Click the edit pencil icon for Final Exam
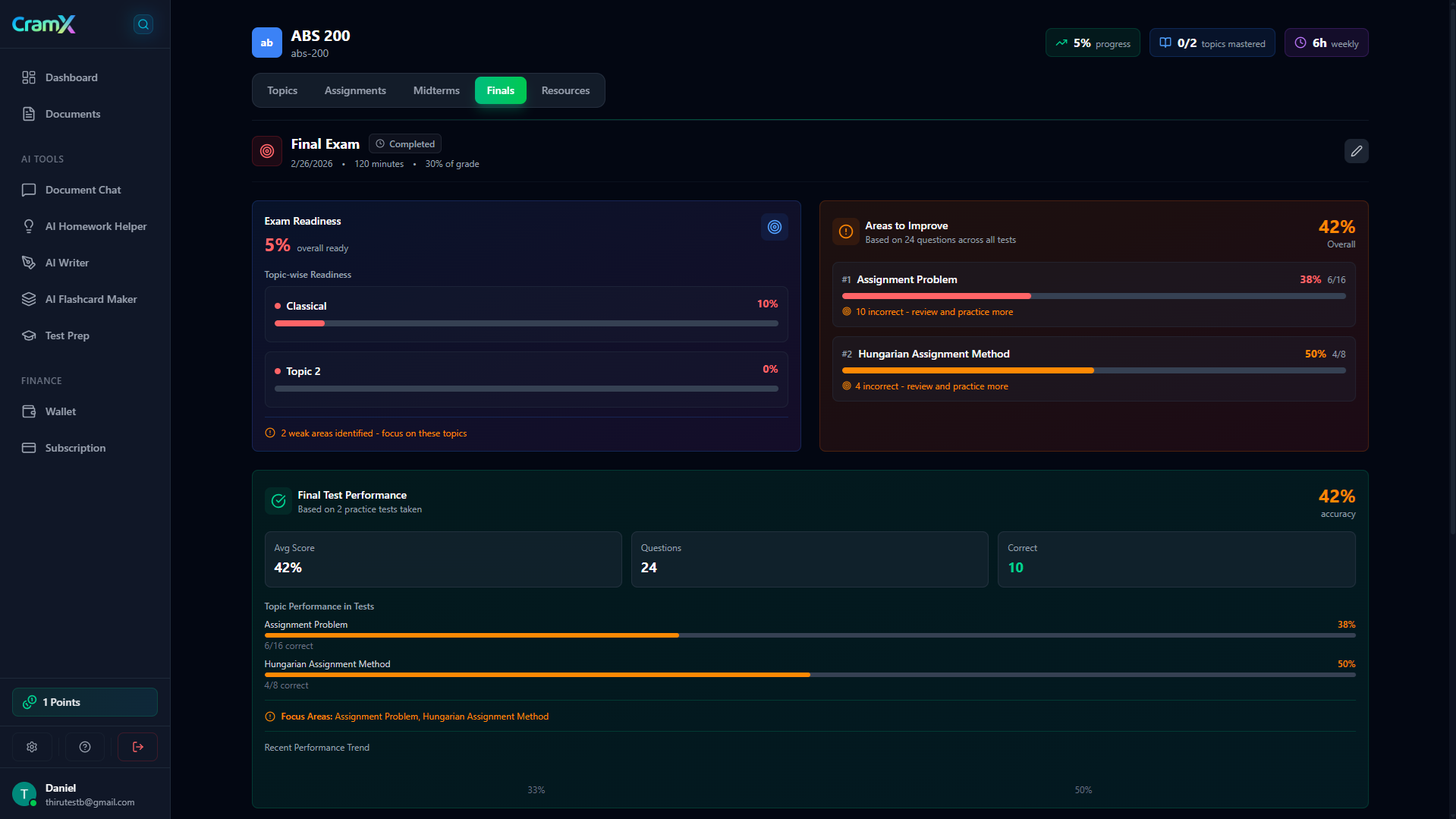This screenshot has width=1456, height=819. [1356, 151]
